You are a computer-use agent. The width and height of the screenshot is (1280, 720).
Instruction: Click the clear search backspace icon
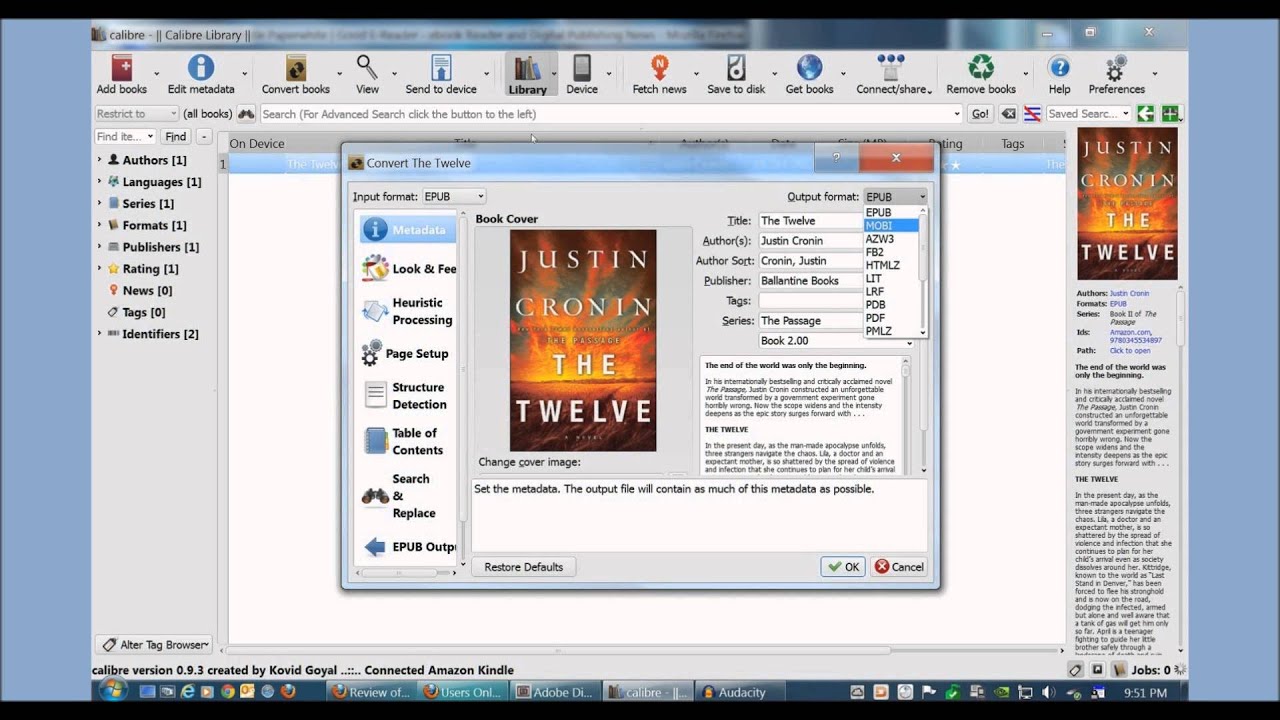point(1009,114)
